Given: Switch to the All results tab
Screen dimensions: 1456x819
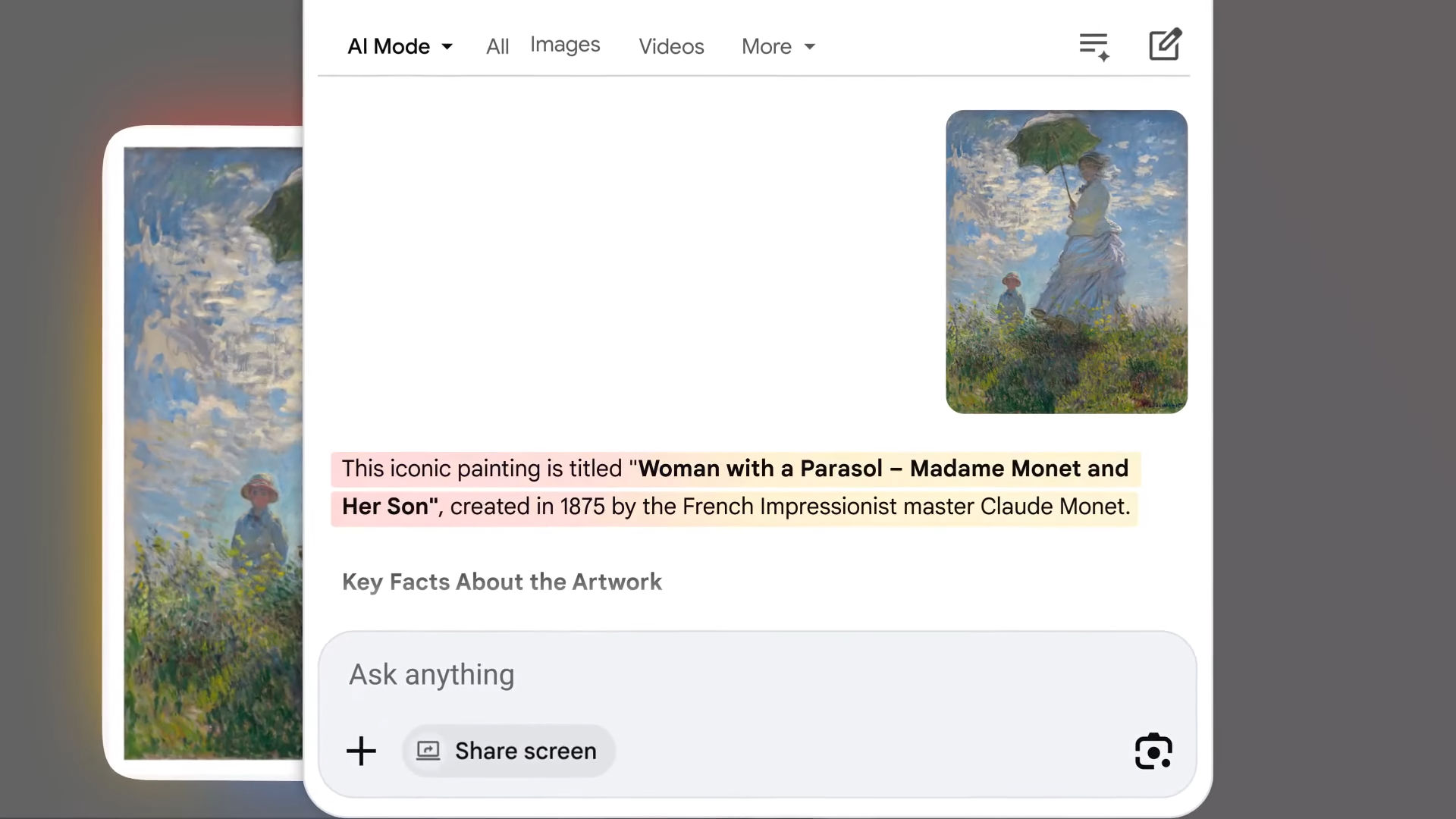Looking at the screenshot, I should [x=497, y=47].
